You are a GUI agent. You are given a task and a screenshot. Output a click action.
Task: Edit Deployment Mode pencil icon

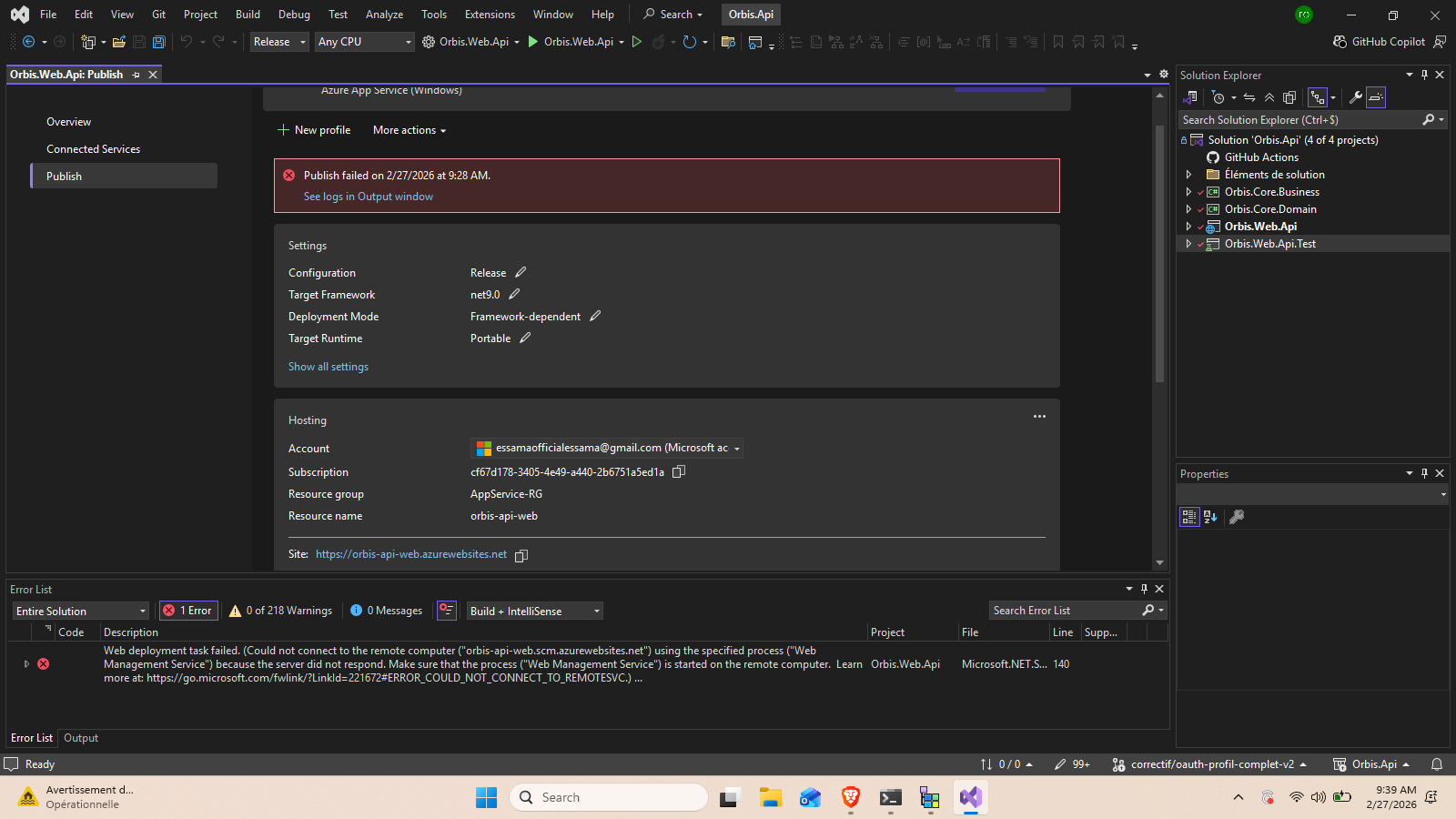595,316
